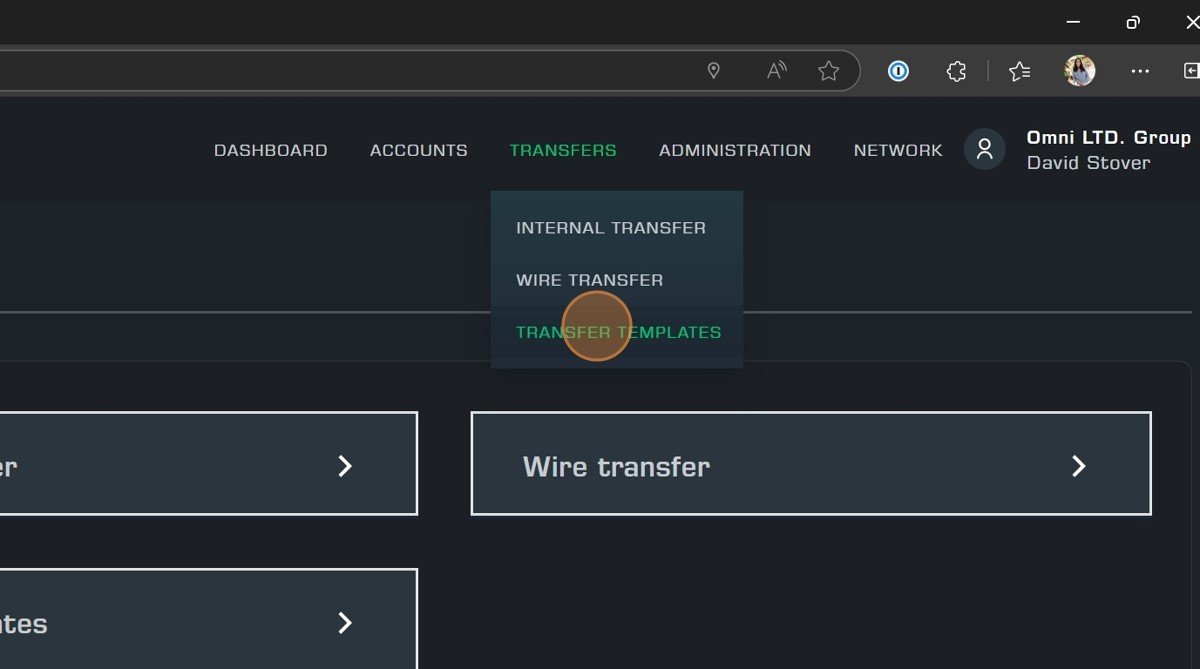Open the Favorites list icon
This screenshot has width=1200, height=669.
tap(1019, 71)
